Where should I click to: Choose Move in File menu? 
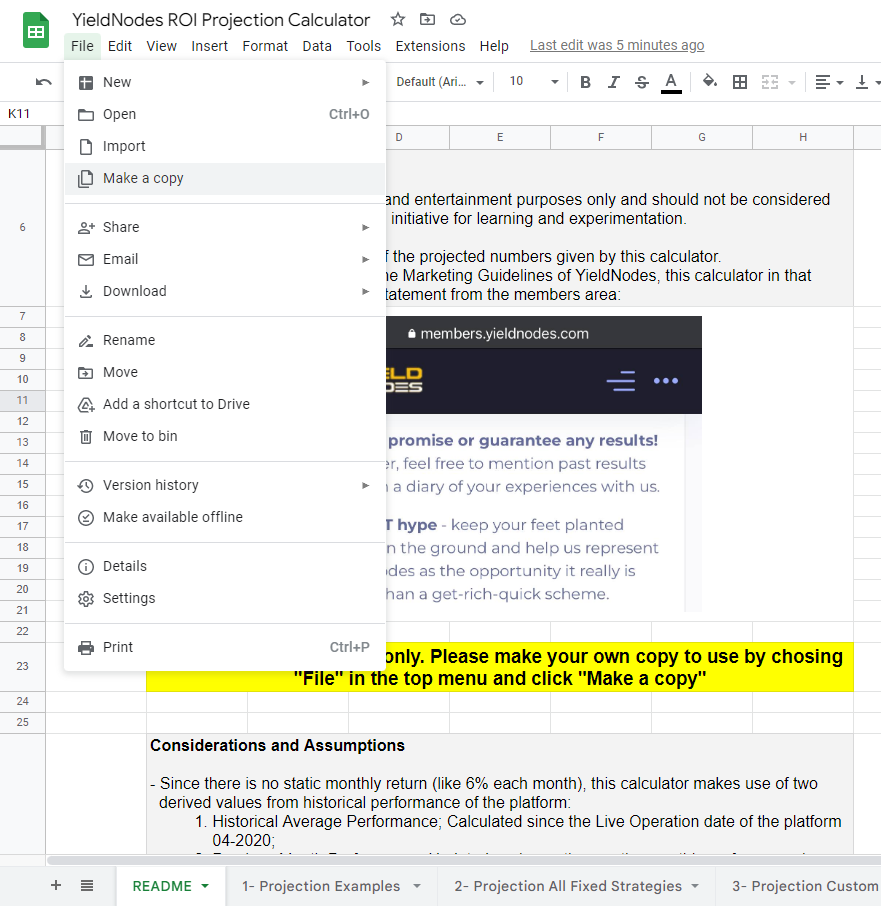click(x=225, y=372)
